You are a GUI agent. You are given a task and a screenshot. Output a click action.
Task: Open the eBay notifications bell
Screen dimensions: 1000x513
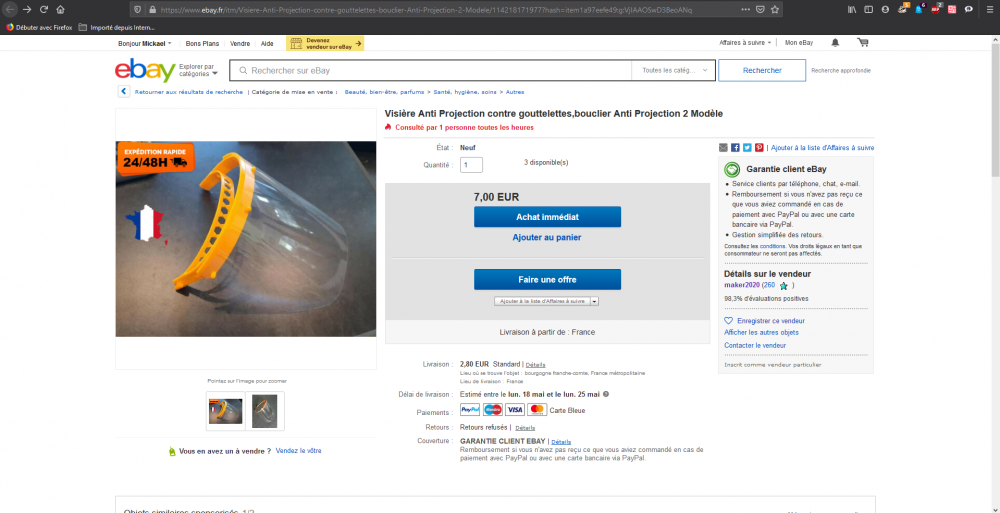pos(835,43)
